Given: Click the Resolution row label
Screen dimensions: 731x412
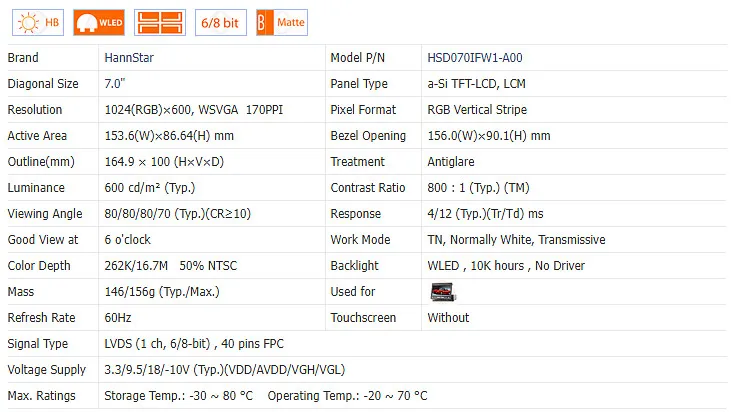Looking at the screenshot, I should coord(34,110).
